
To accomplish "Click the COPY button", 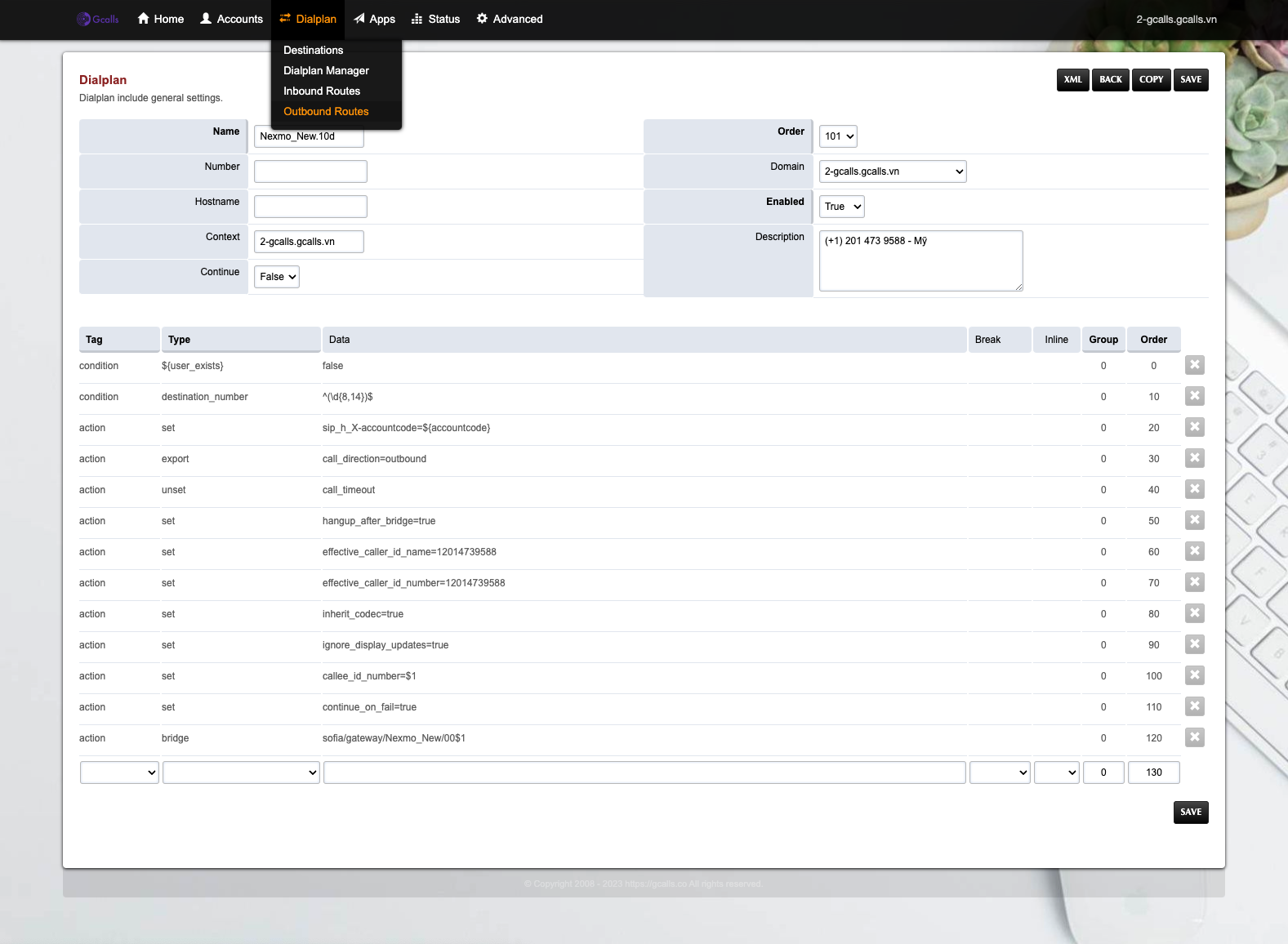I will click(x=1151, y=80).
